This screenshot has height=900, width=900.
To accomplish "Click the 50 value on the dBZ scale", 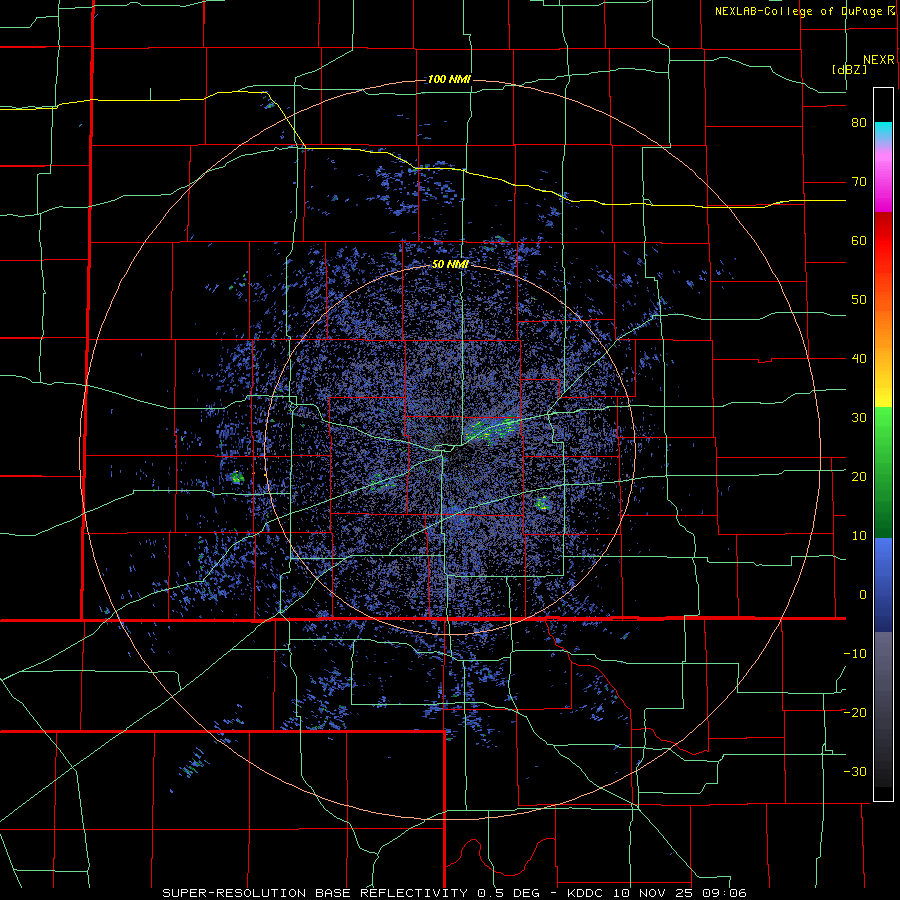I will (x=859, y=300).
